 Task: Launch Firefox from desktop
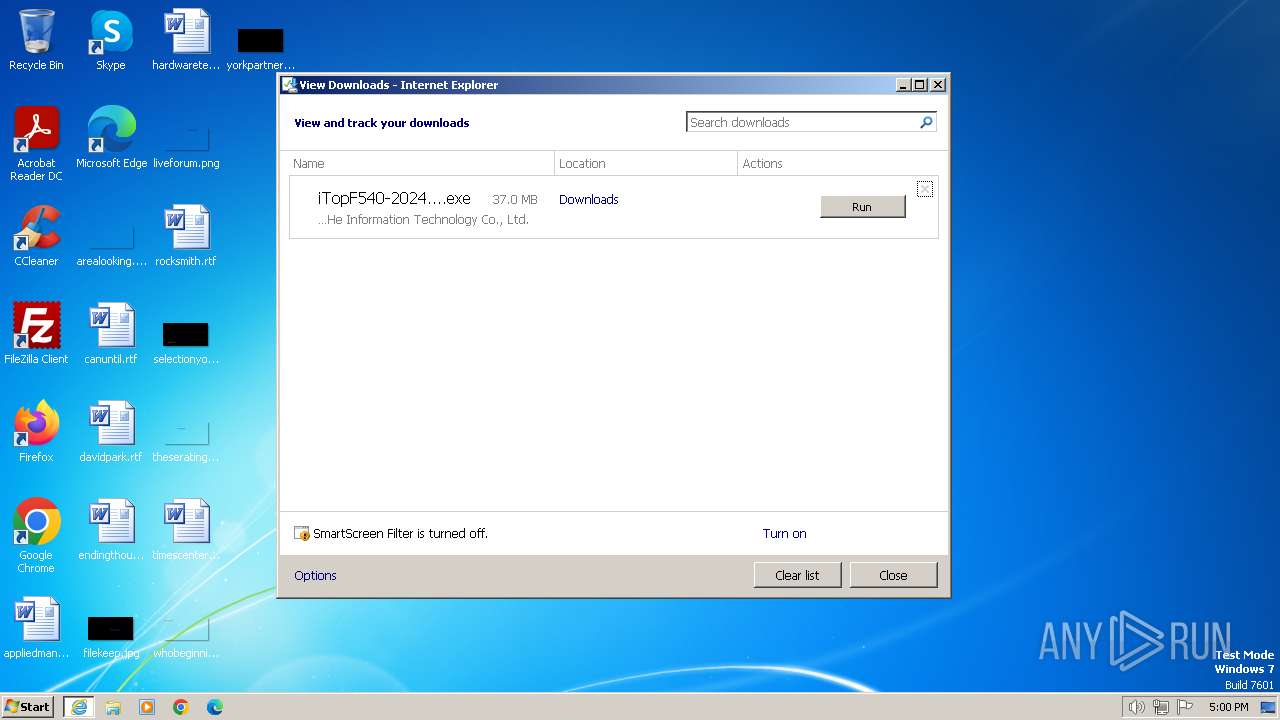click(x=36, y=433)
